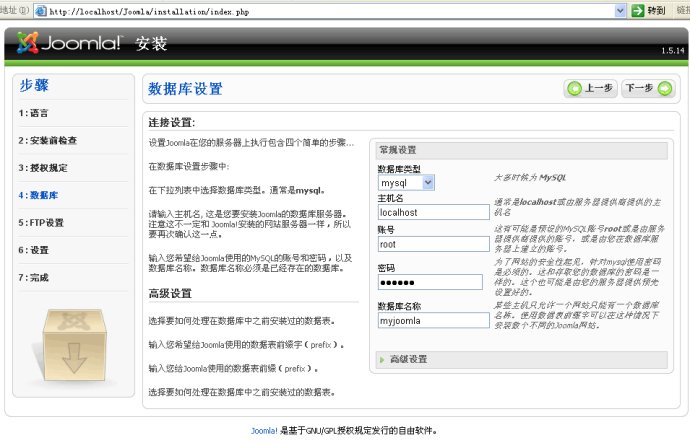
Task: Click the 步骤 sidebar title
Action: (34, 85)
